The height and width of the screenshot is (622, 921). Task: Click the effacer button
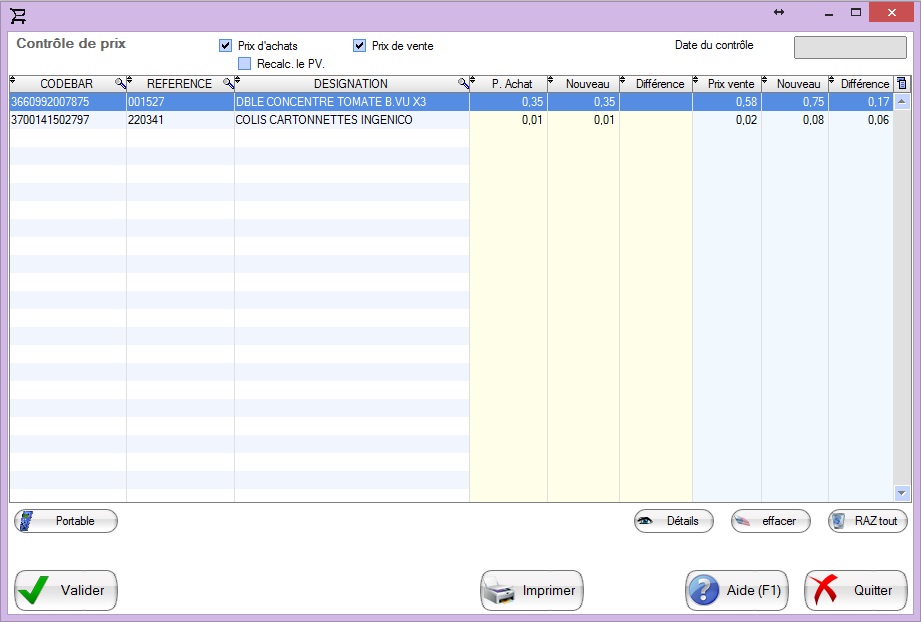(771, 521)
